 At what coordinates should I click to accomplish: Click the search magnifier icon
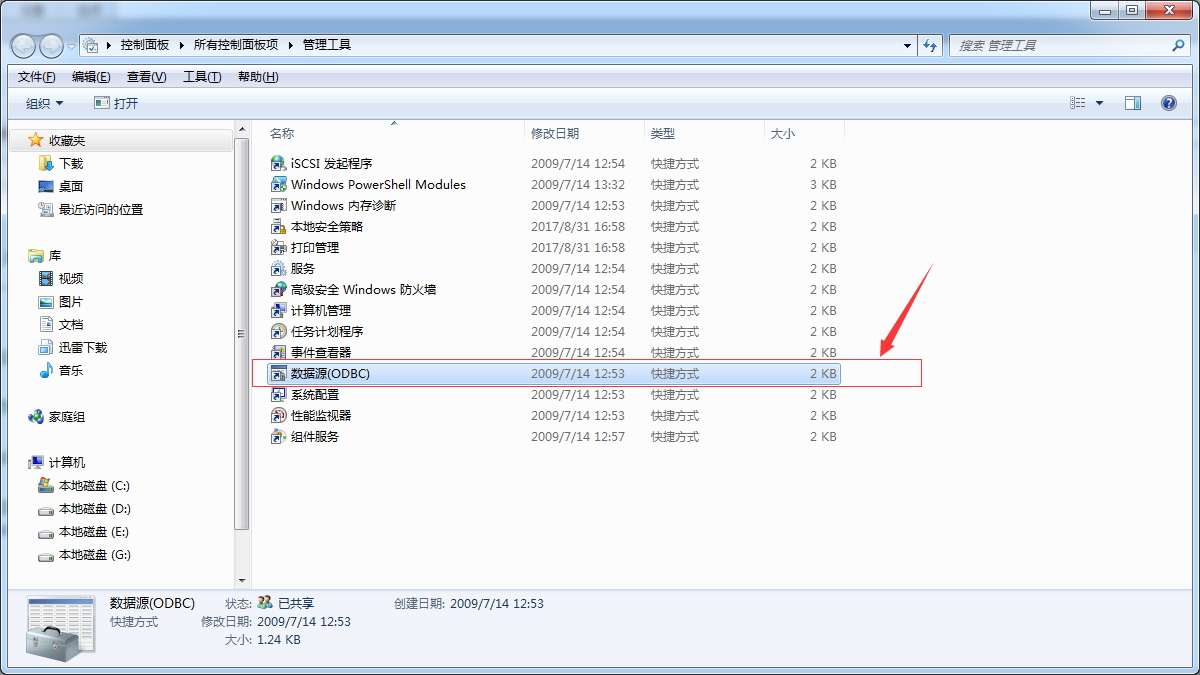tap(1178, 45)
